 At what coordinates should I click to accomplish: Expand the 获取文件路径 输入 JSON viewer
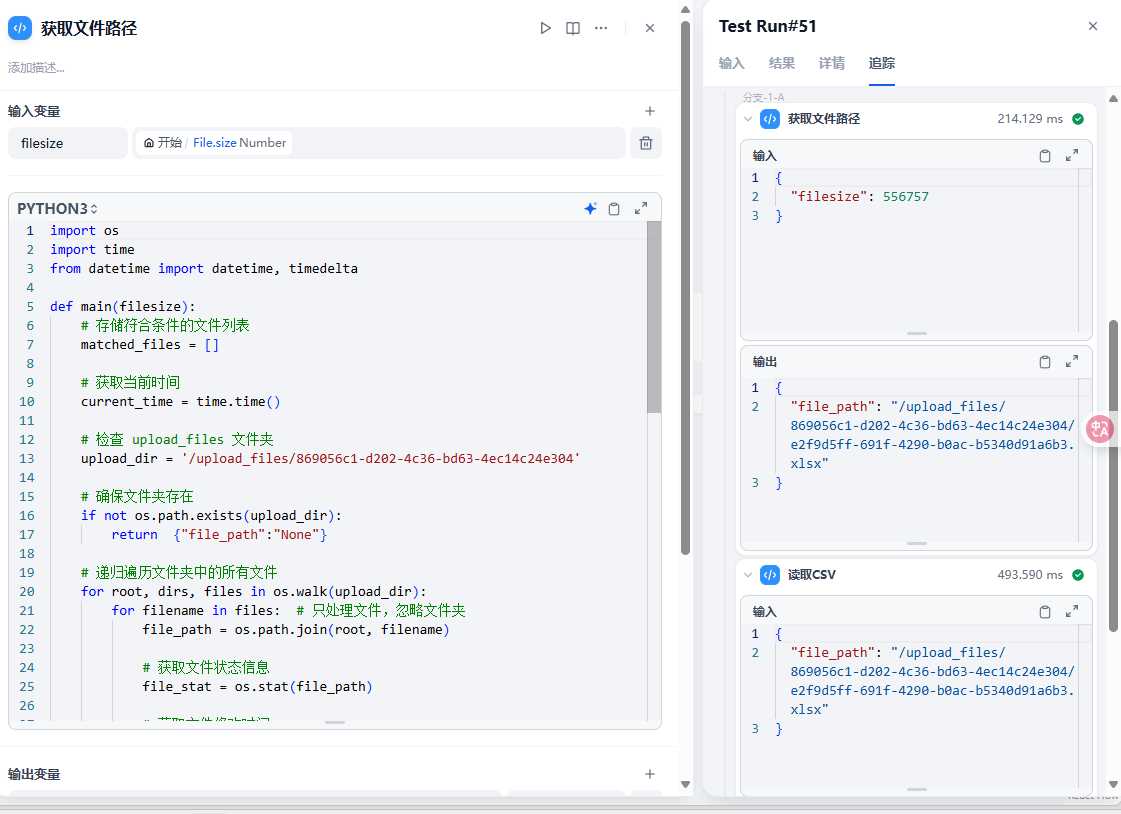click(x=1072, y=156)
